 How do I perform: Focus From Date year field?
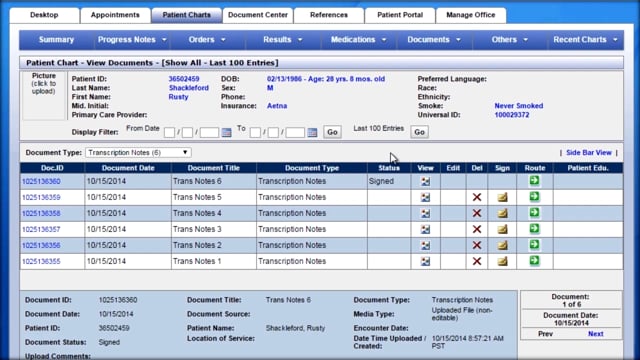pos(209,132)
